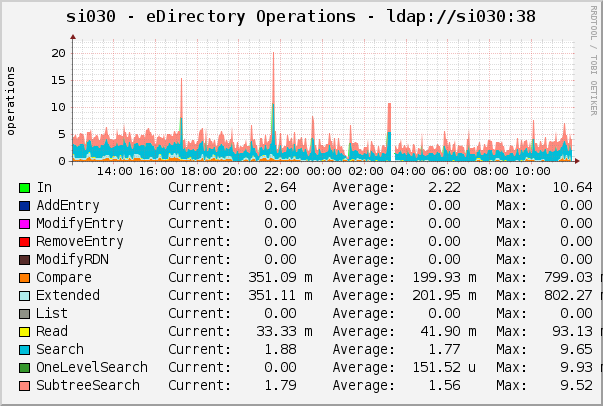Click the 'SubtreeSearch' legend label
Screen dimensions: 603x406
tap(88, 385)
